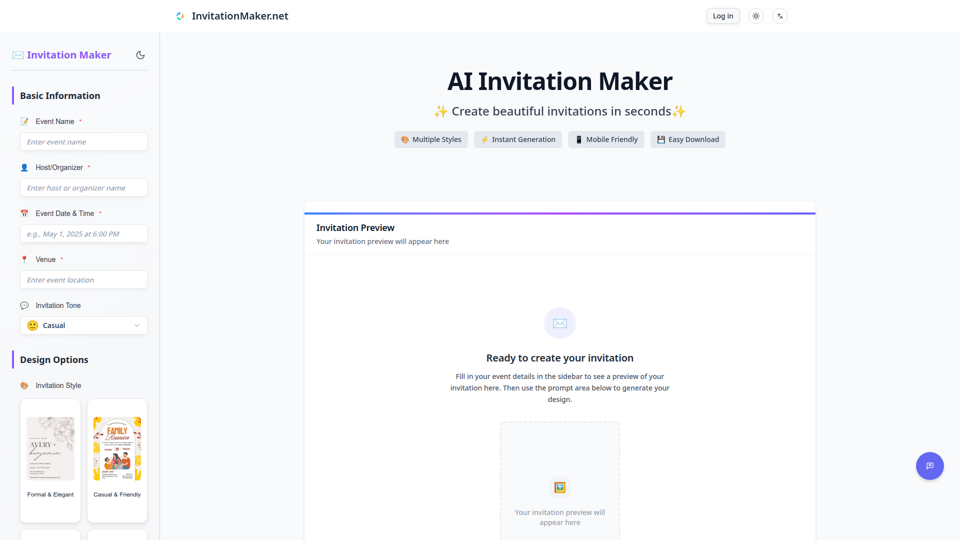This screenshot has height=540, width=960.
Task: Click the person icon beside Host/Organizer
Action: 24,168
